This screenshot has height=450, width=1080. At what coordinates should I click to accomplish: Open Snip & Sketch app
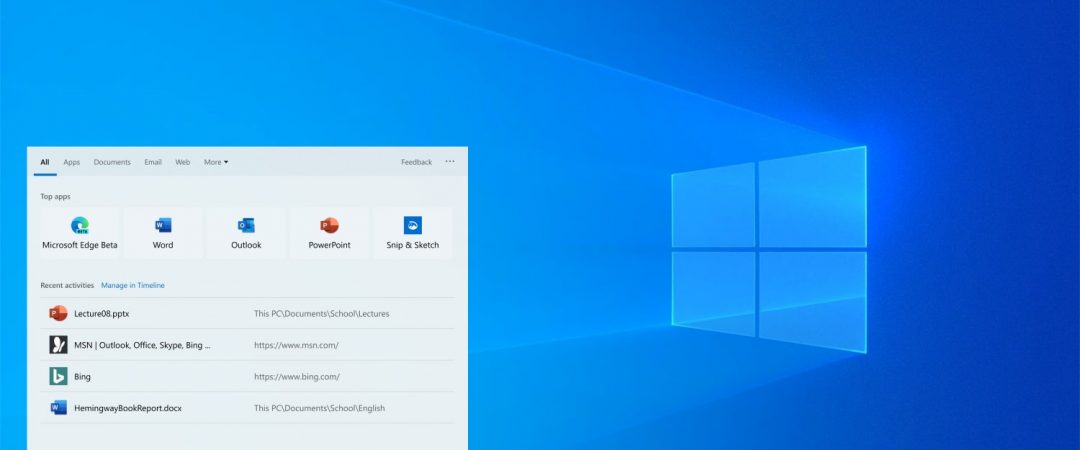pos(413,233)
